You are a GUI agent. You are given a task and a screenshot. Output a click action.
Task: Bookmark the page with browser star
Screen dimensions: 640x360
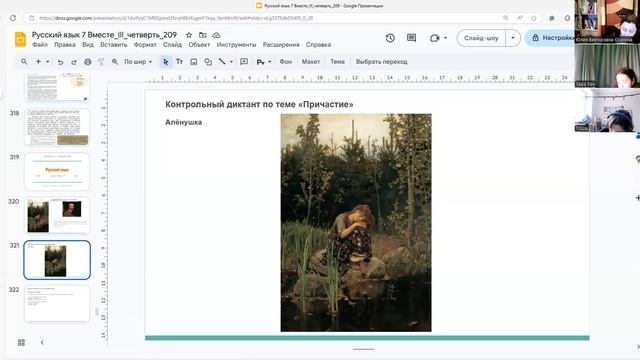point(533,18)
